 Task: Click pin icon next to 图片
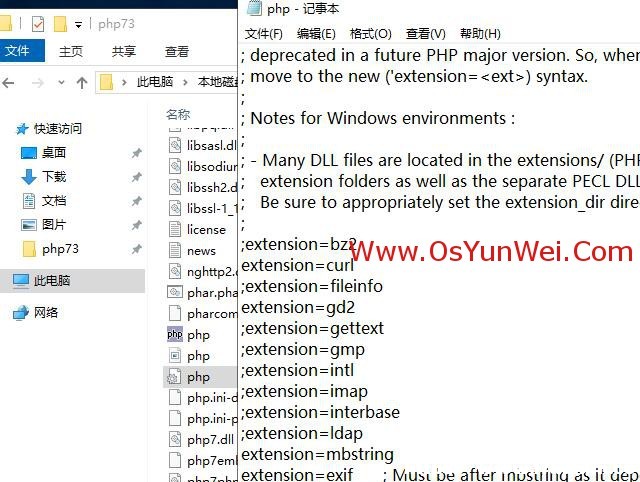137,225
